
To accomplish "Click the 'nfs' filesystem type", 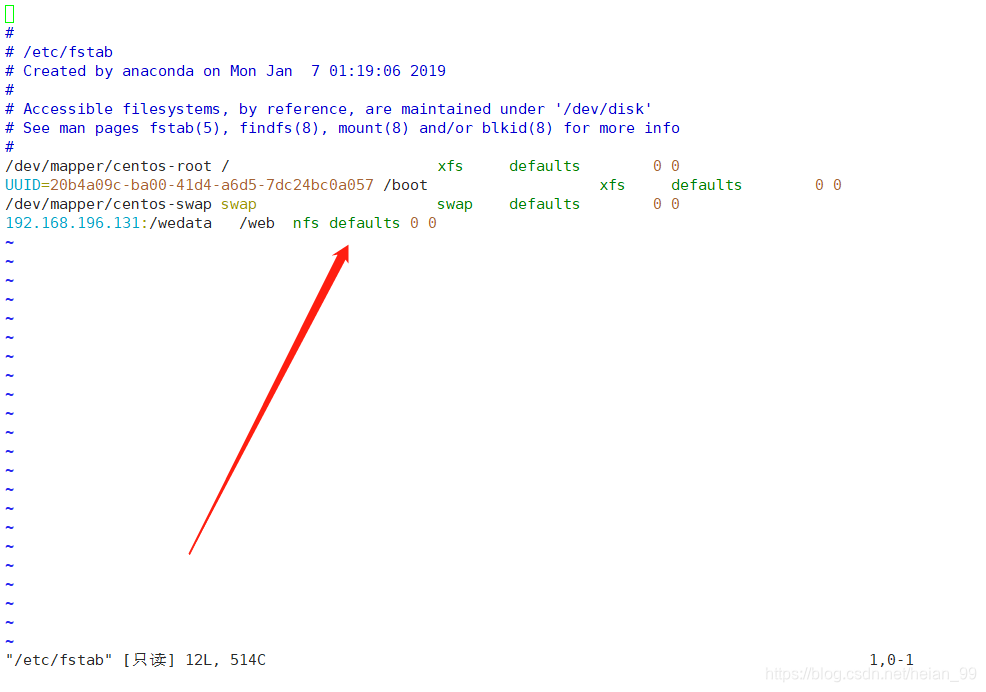I will [x=306, y=223].
